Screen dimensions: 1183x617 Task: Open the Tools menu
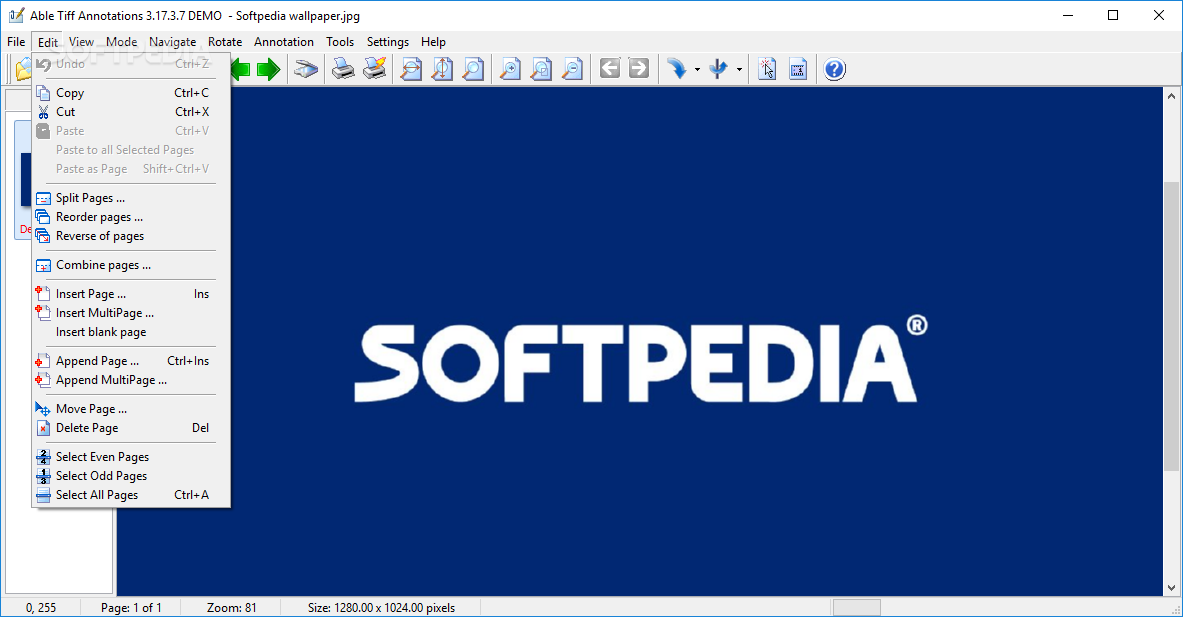coord(340,41)
